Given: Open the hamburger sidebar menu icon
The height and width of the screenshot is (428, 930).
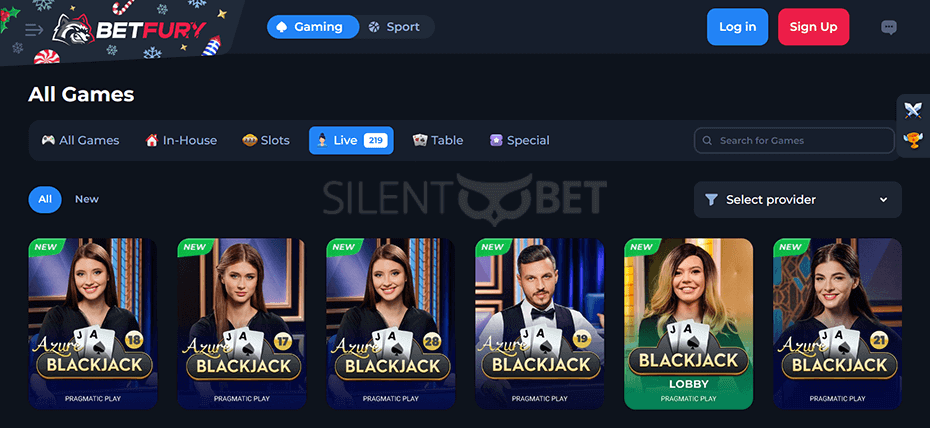Looking at the screenshot, I should (x=34, y=30).
